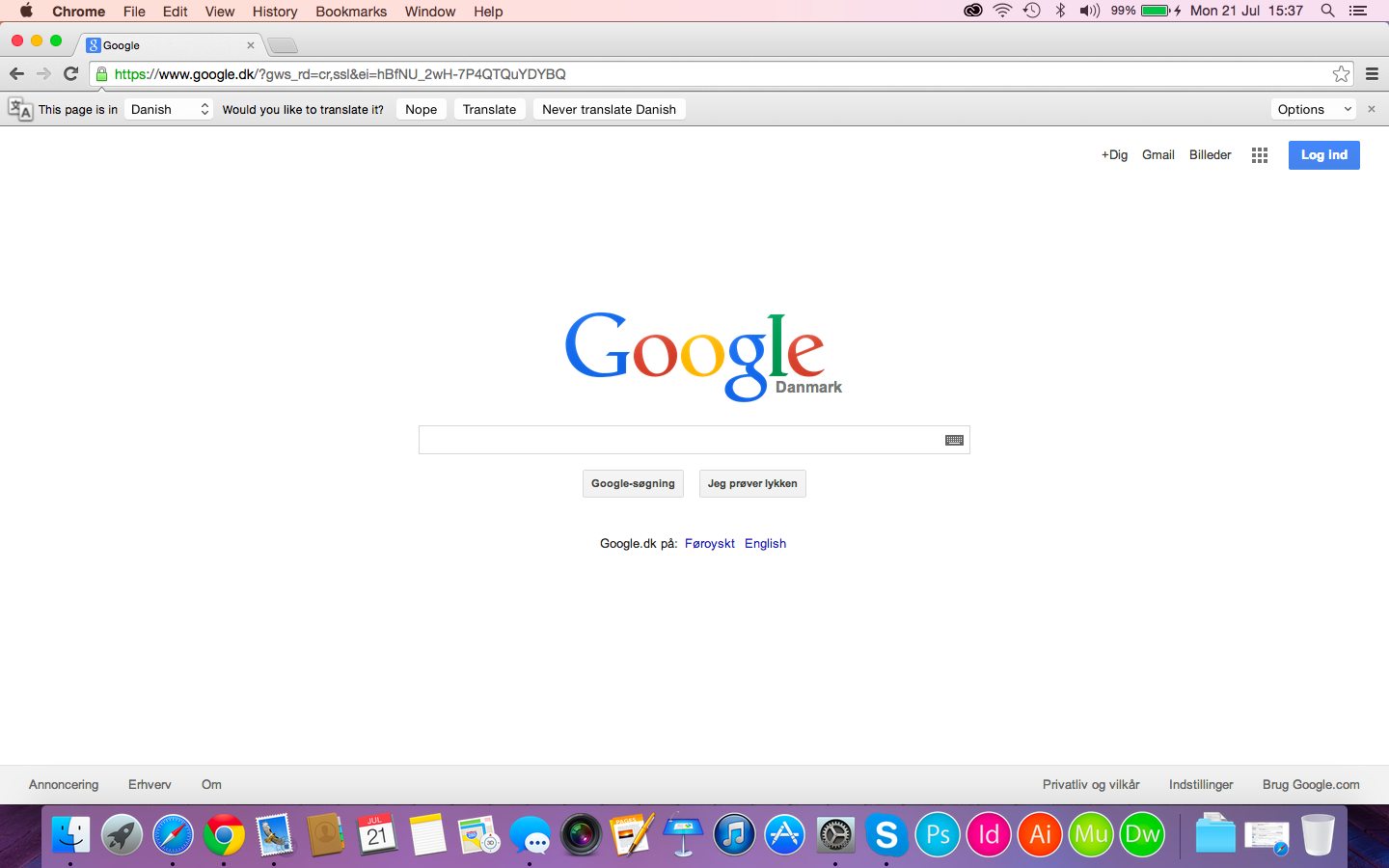Open Messages in the dock
This screenshot has width=1389, height=868.
(530, 835)
